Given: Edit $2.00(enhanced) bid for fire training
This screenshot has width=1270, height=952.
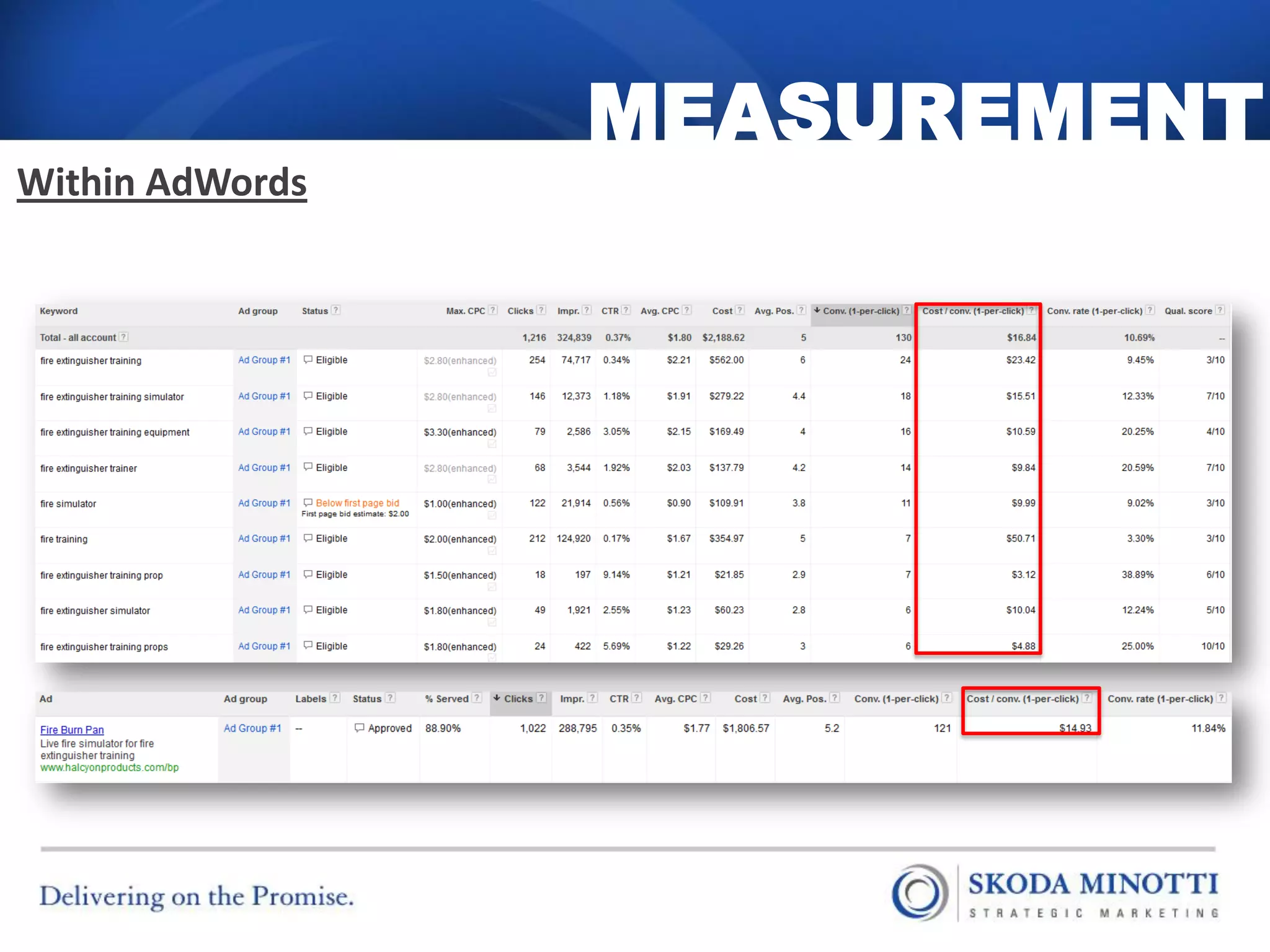Looking at the screenshot, I should tap(460, 539).
